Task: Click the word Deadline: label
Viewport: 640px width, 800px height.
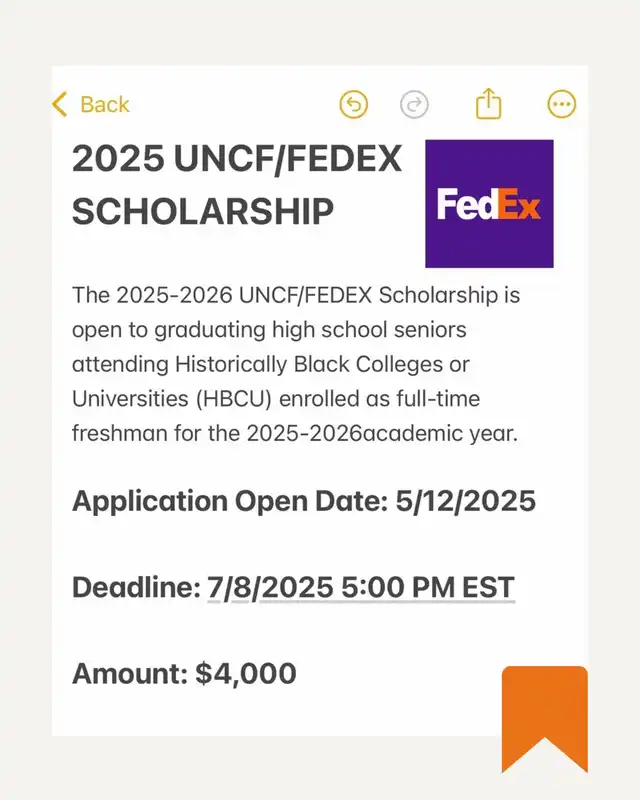Action: (137, 587)
